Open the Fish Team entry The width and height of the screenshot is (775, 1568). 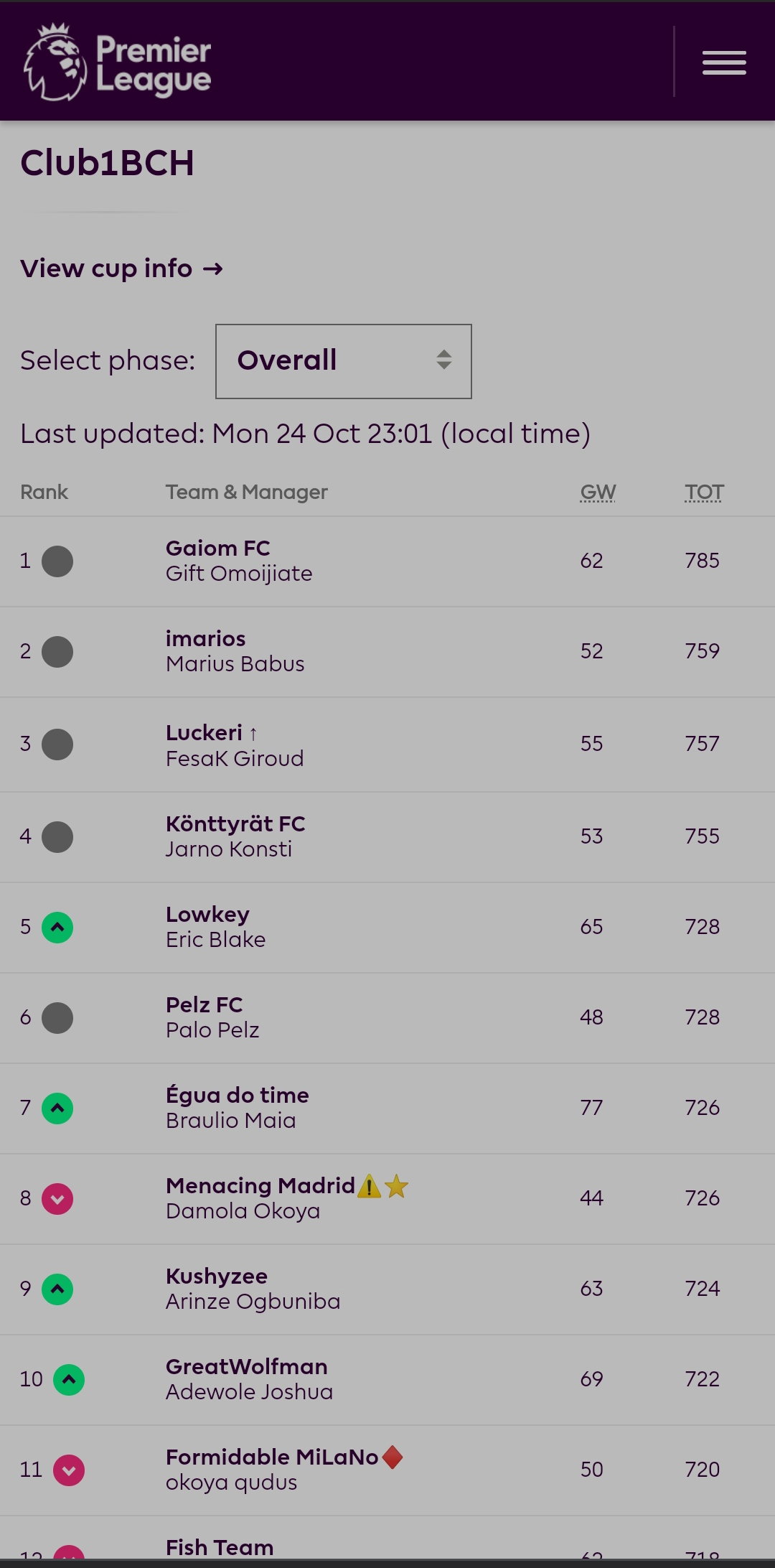[220, 1547]
